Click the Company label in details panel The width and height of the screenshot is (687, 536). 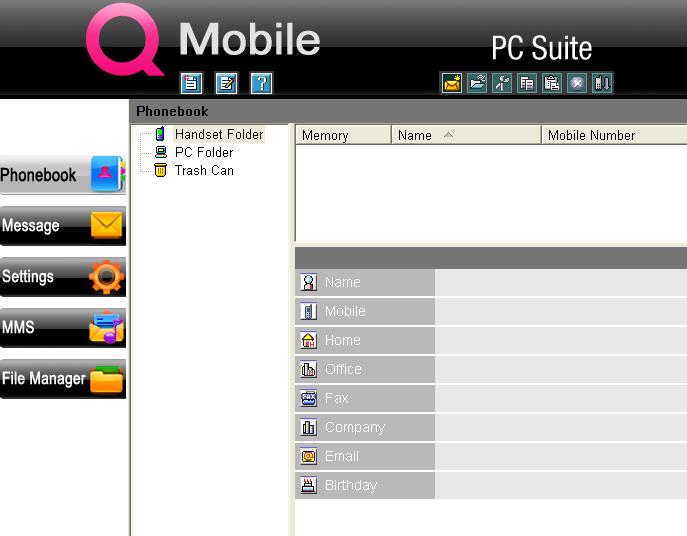pos(355,427)
